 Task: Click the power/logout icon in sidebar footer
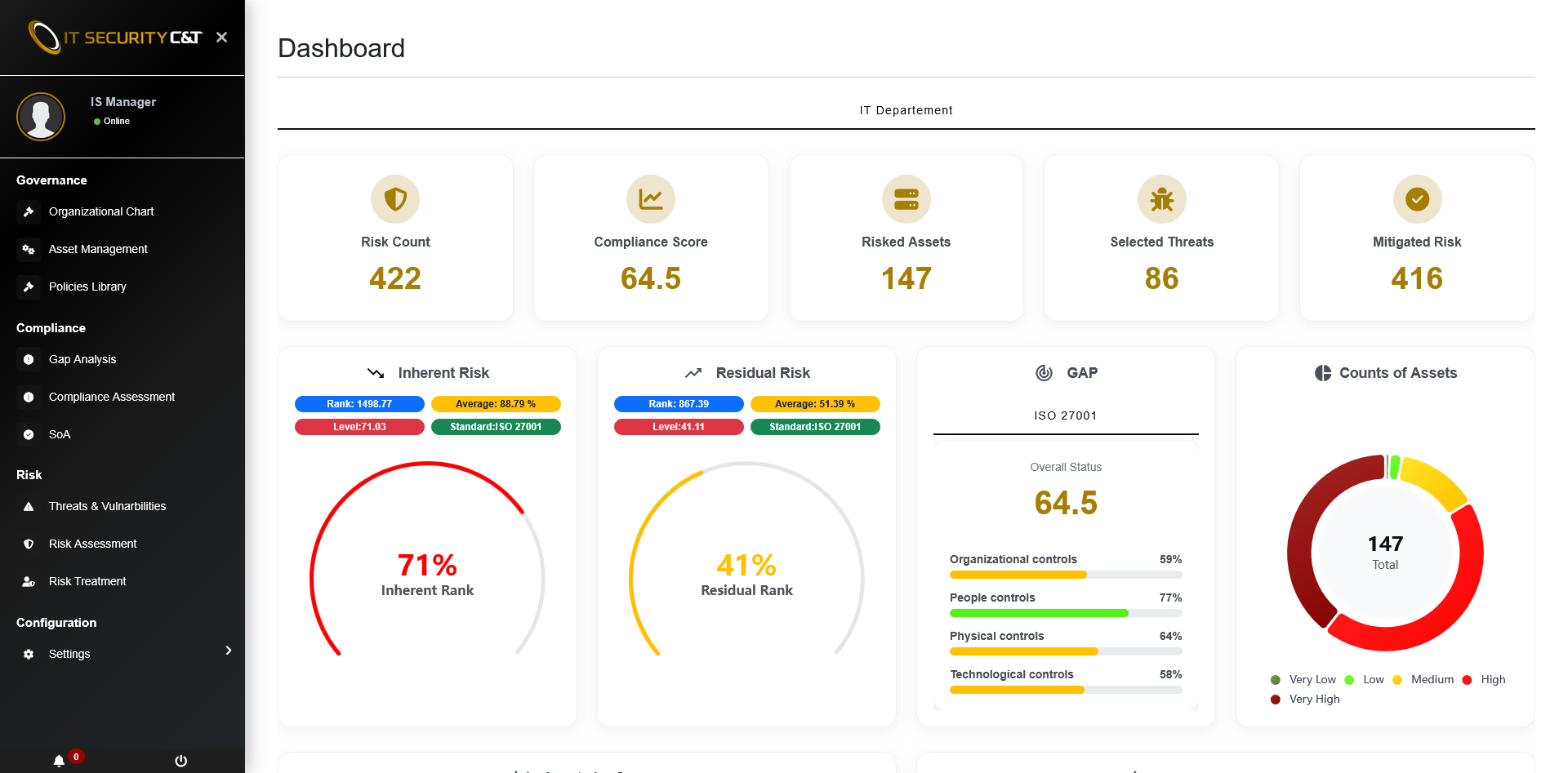click(x=180, y=760)
